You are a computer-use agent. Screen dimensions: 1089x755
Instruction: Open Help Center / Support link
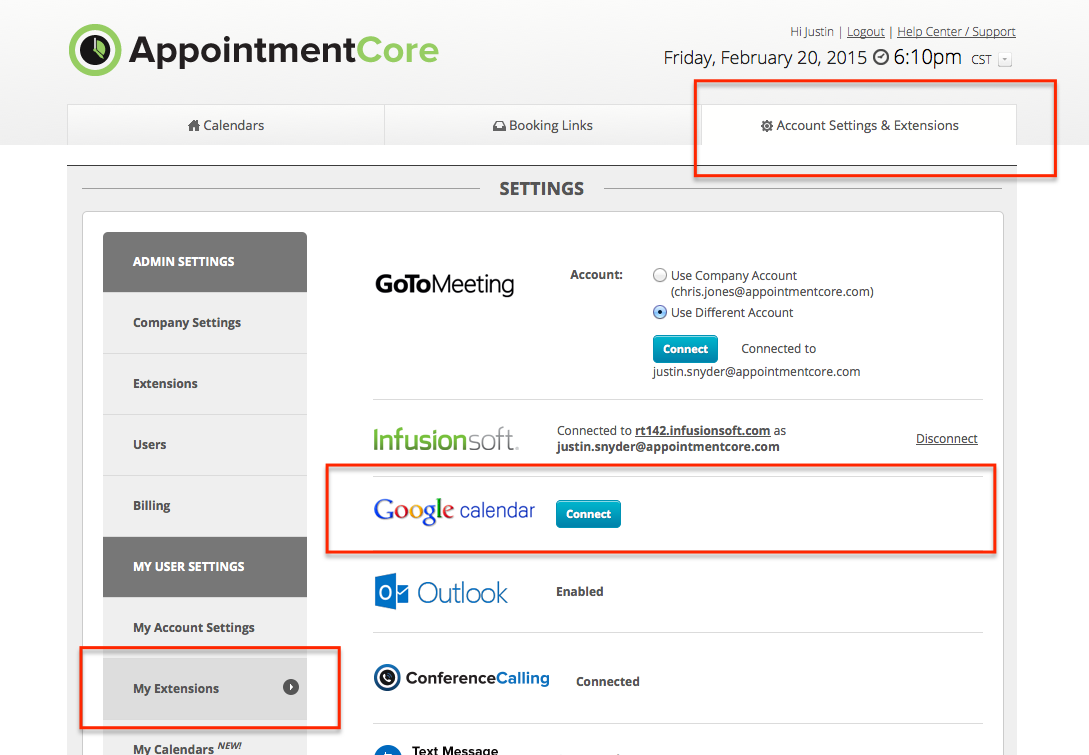(956, 32)
